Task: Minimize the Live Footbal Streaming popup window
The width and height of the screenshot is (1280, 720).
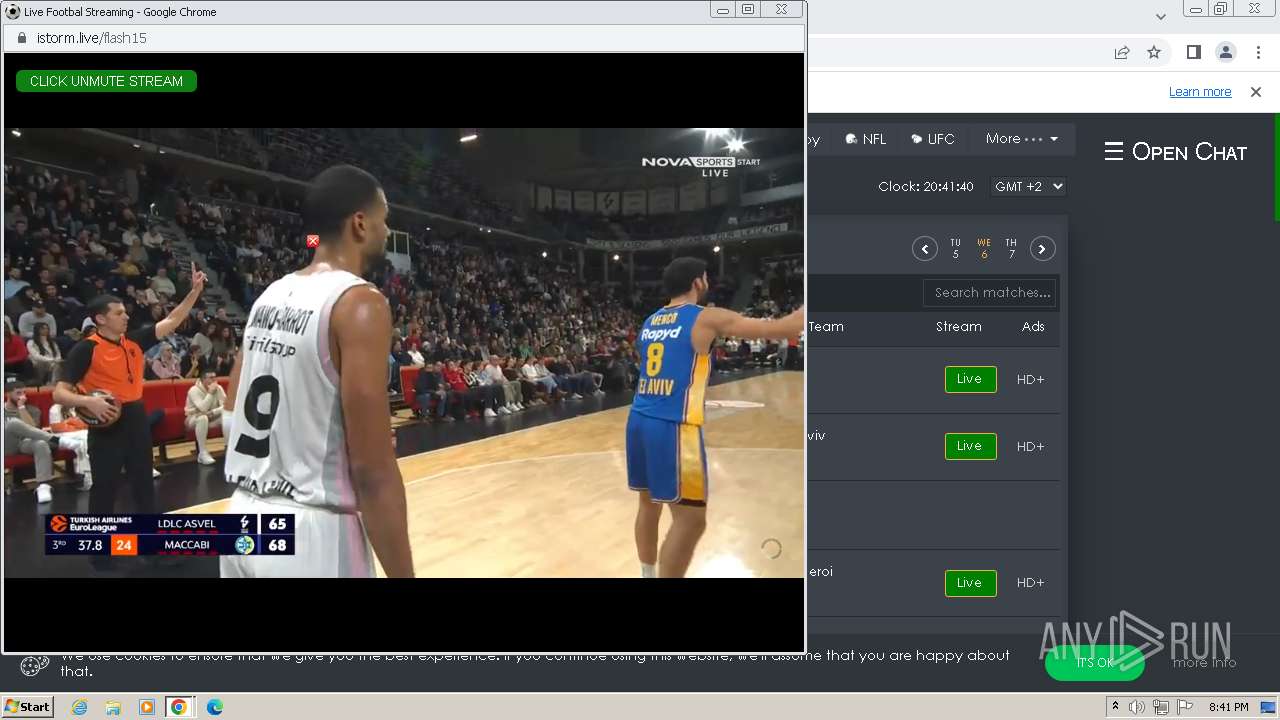Action: [723, 10]
